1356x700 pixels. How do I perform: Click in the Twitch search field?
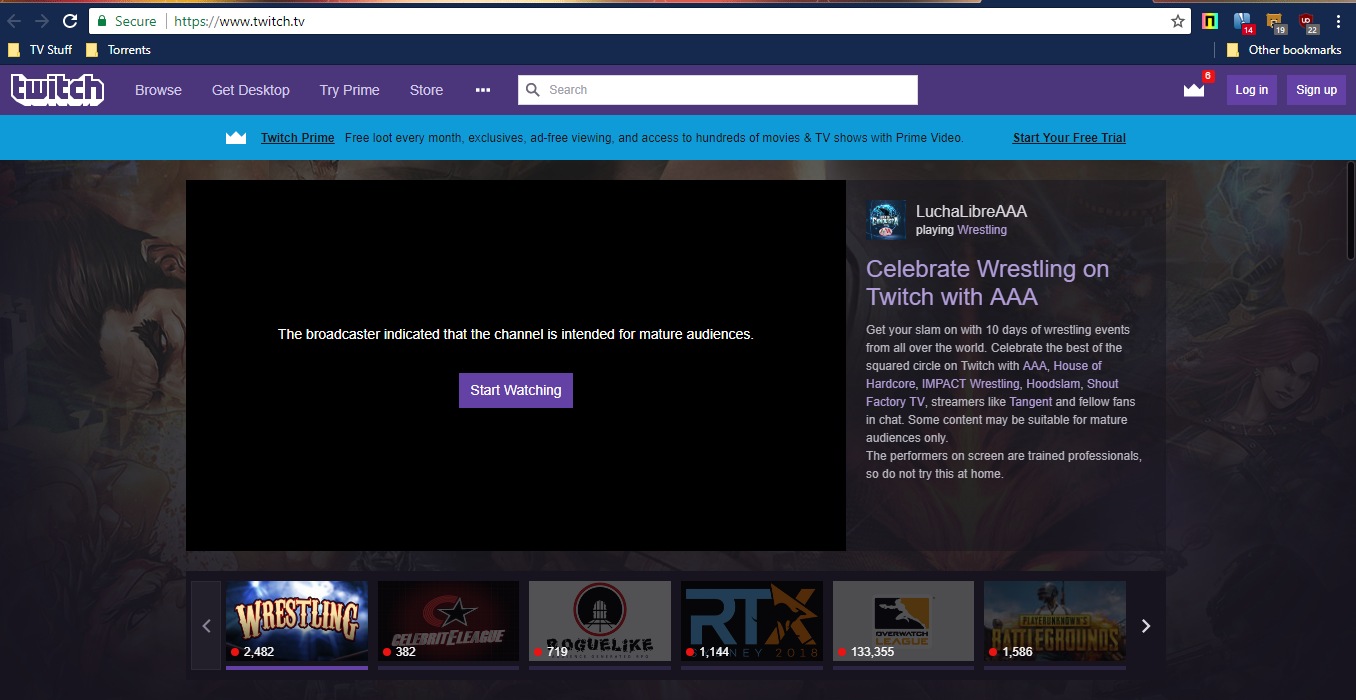pos(718,90)
